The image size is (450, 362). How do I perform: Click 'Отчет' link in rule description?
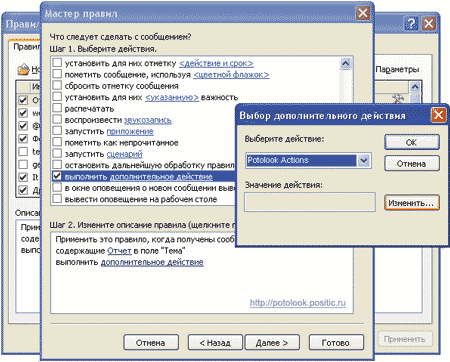[x=120, y=251]
